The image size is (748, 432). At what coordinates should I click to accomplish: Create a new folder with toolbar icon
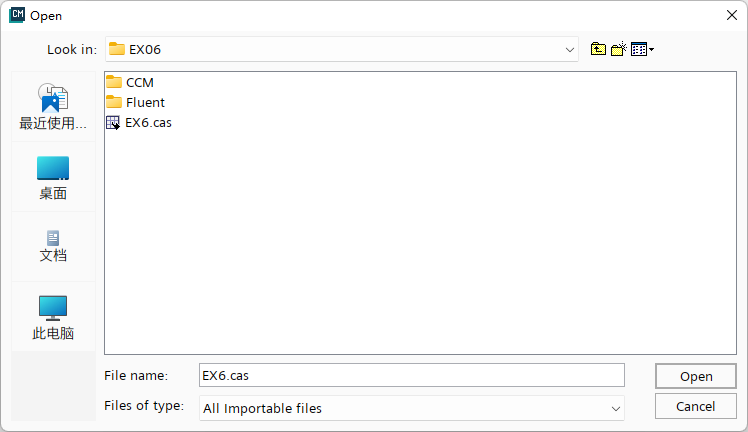tap(618, 49)
